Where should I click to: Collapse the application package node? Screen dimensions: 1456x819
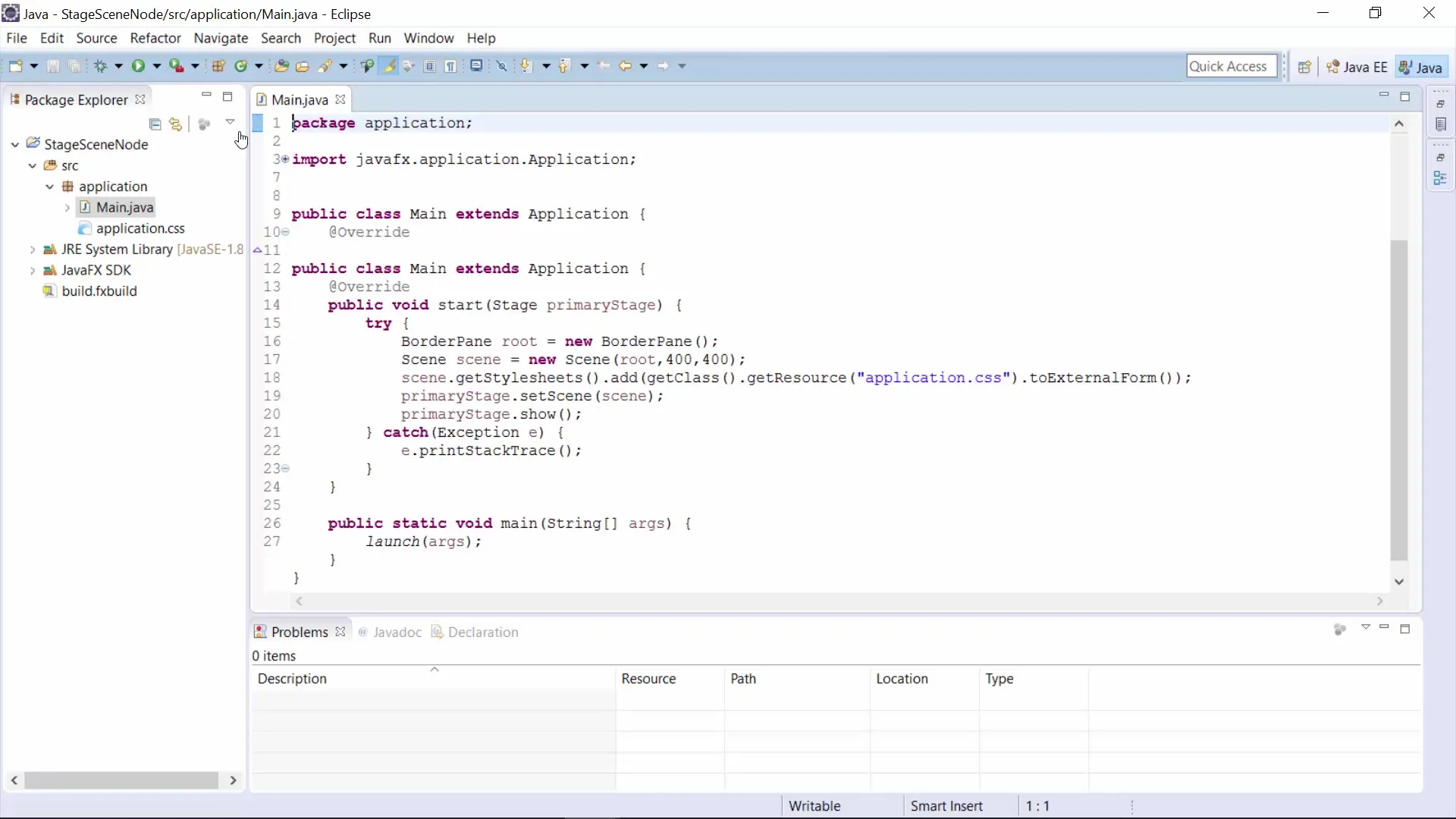tap(49, 187)
